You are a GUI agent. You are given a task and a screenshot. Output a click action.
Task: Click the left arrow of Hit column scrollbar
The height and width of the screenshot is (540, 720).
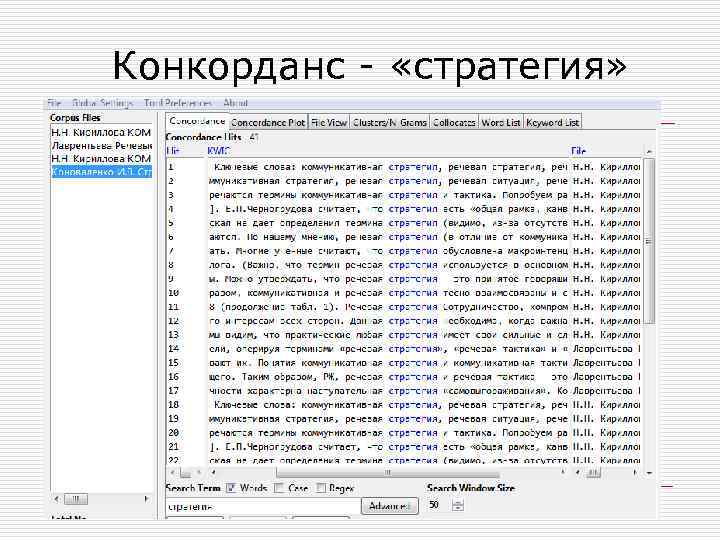[x=173, y=472]
